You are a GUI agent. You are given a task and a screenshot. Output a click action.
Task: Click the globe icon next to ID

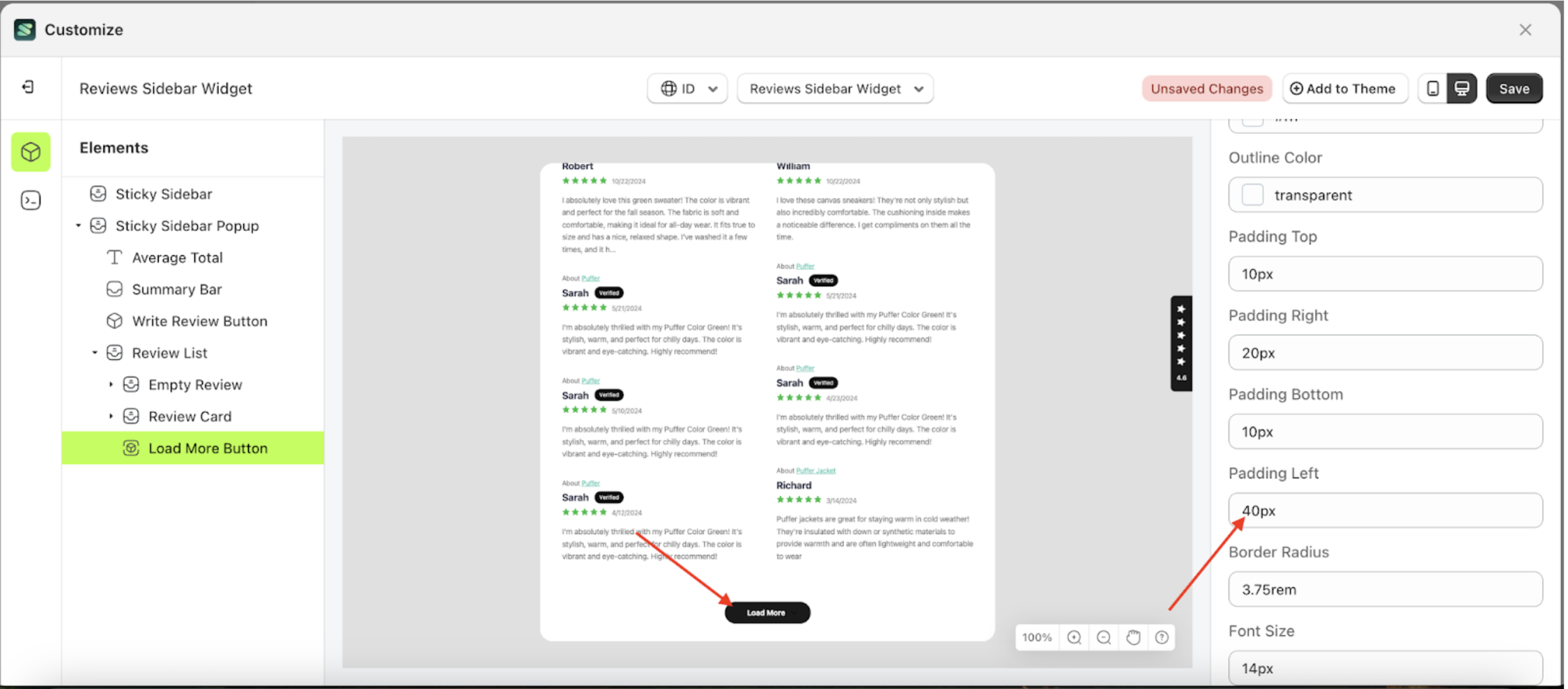click(x=670, y=89)
